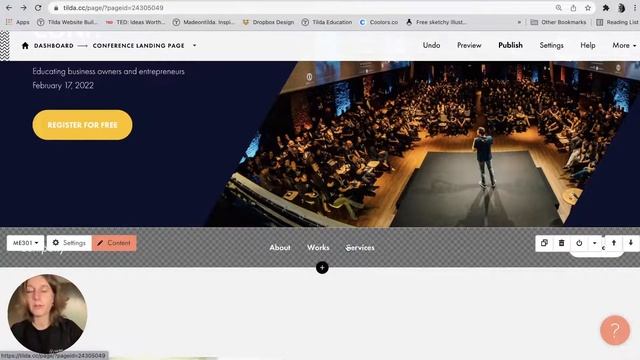This screenshot has height=360, width=640.
Task: Open ME301 block type dropdown
Action: click(x=25, y=243)
